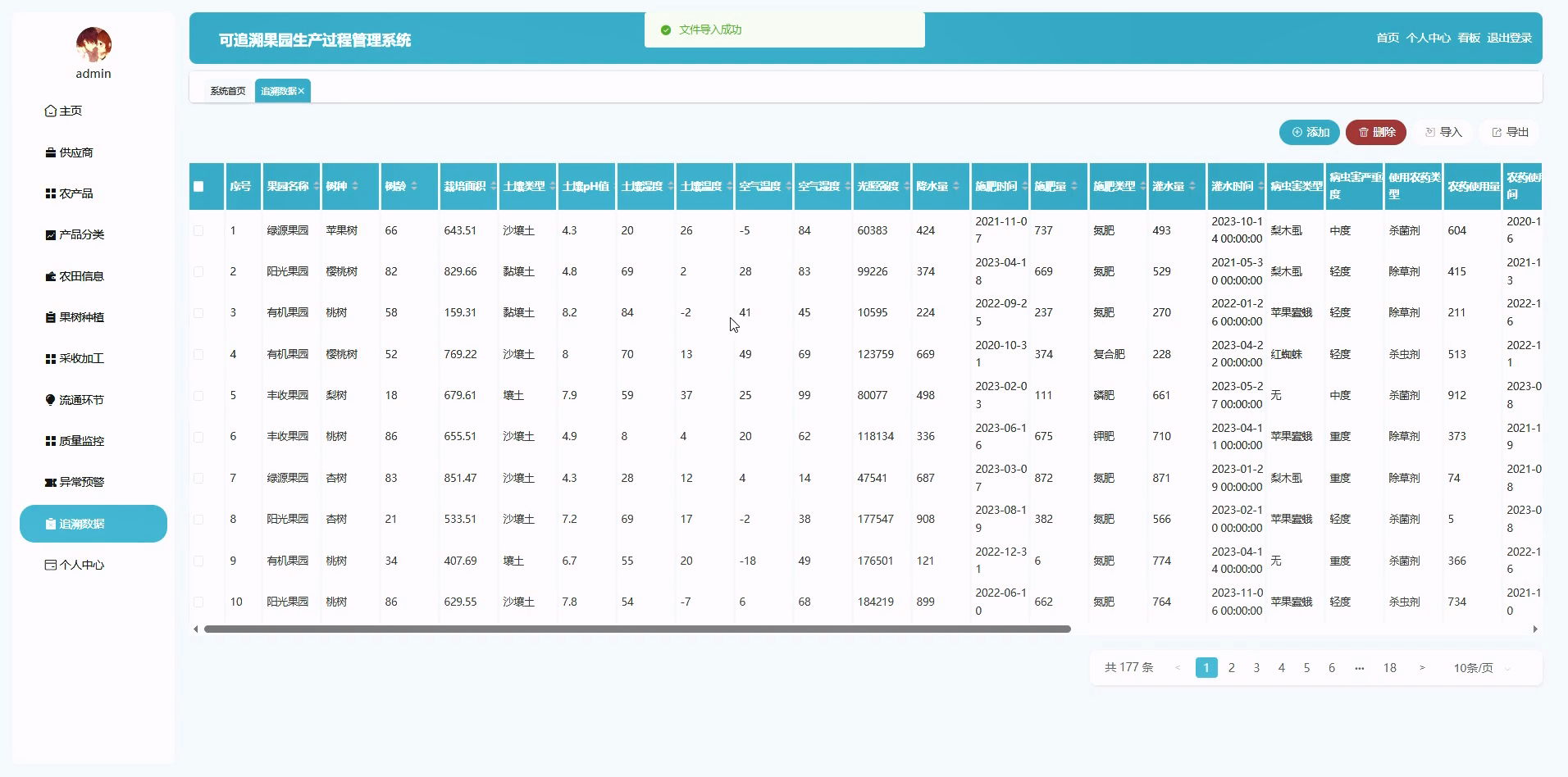Go to page 4 in pagination
This screenshot has height=777, width=1568.
point(1281,668)
